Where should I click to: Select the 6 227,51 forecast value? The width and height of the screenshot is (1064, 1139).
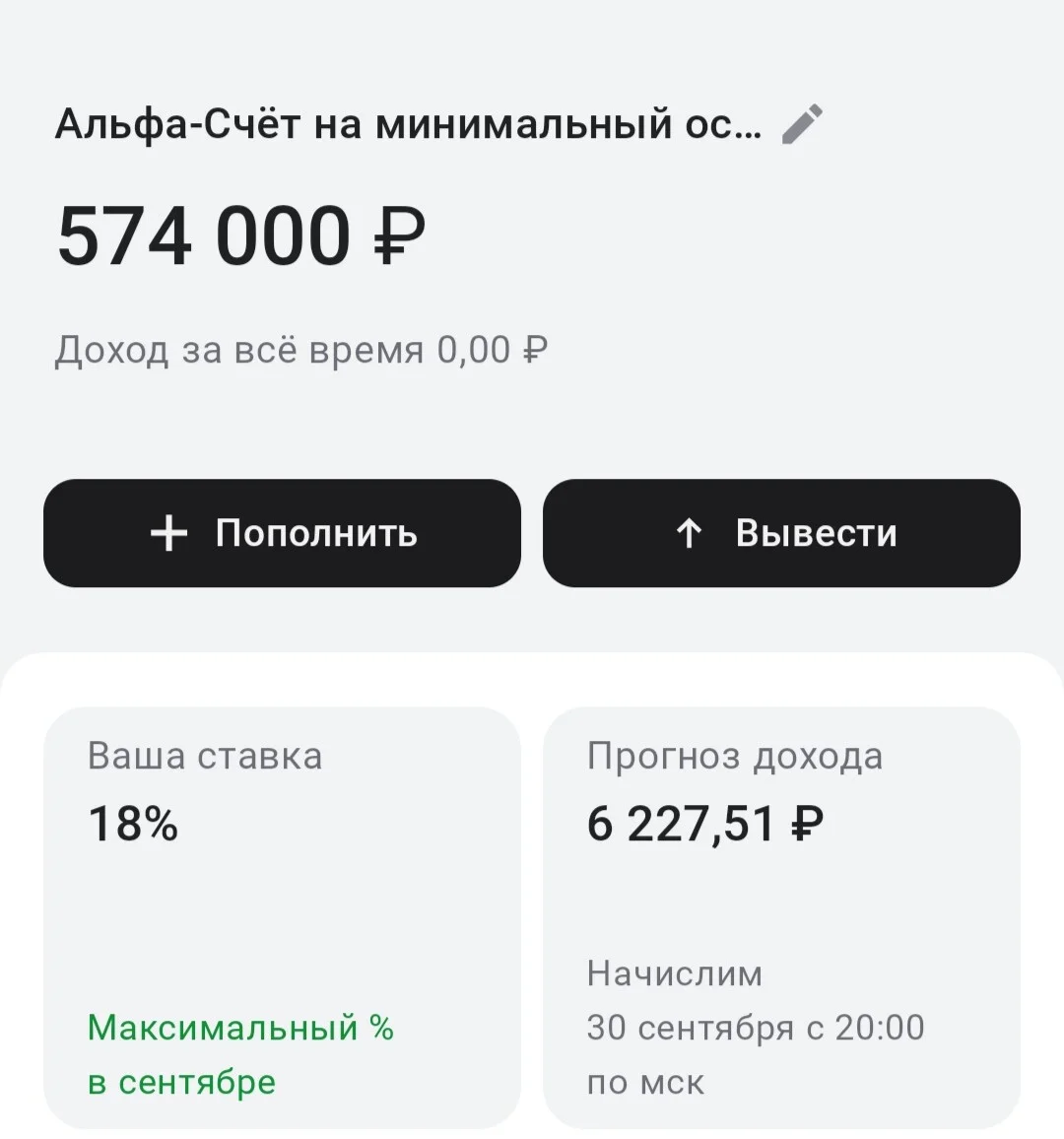point(681,824)
